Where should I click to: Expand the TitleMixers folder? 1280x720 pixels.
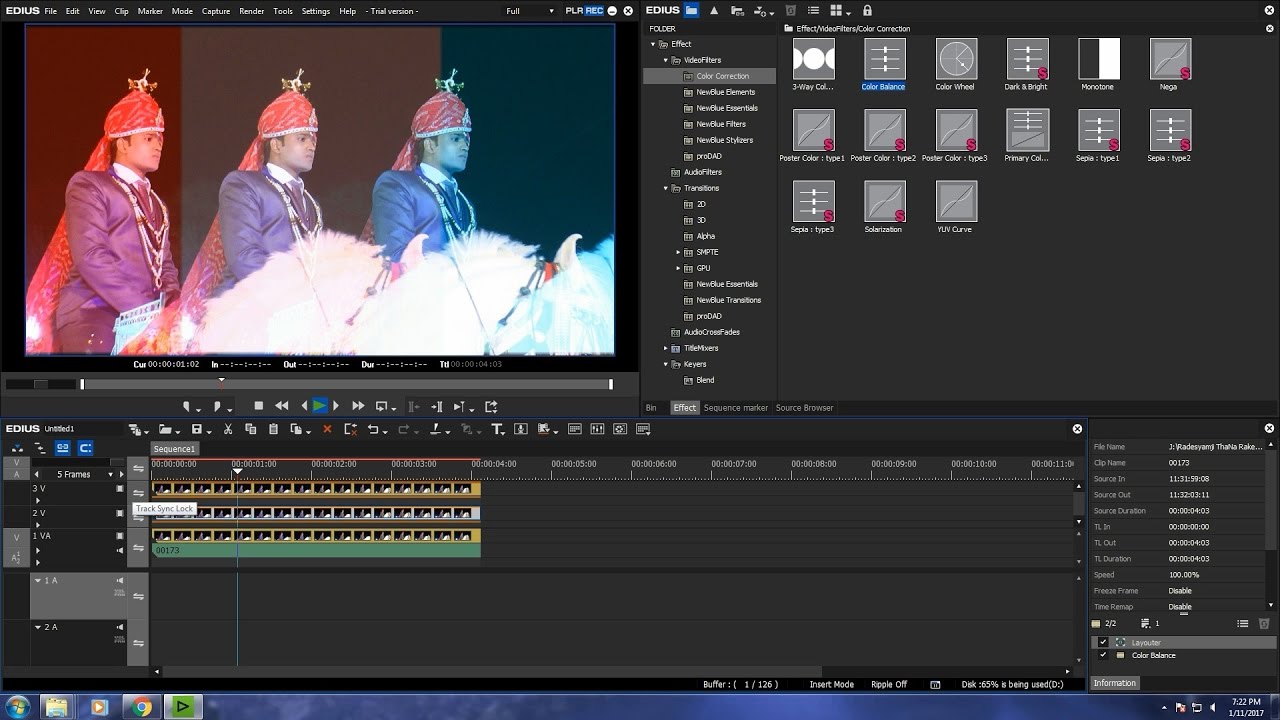point(665,348)
